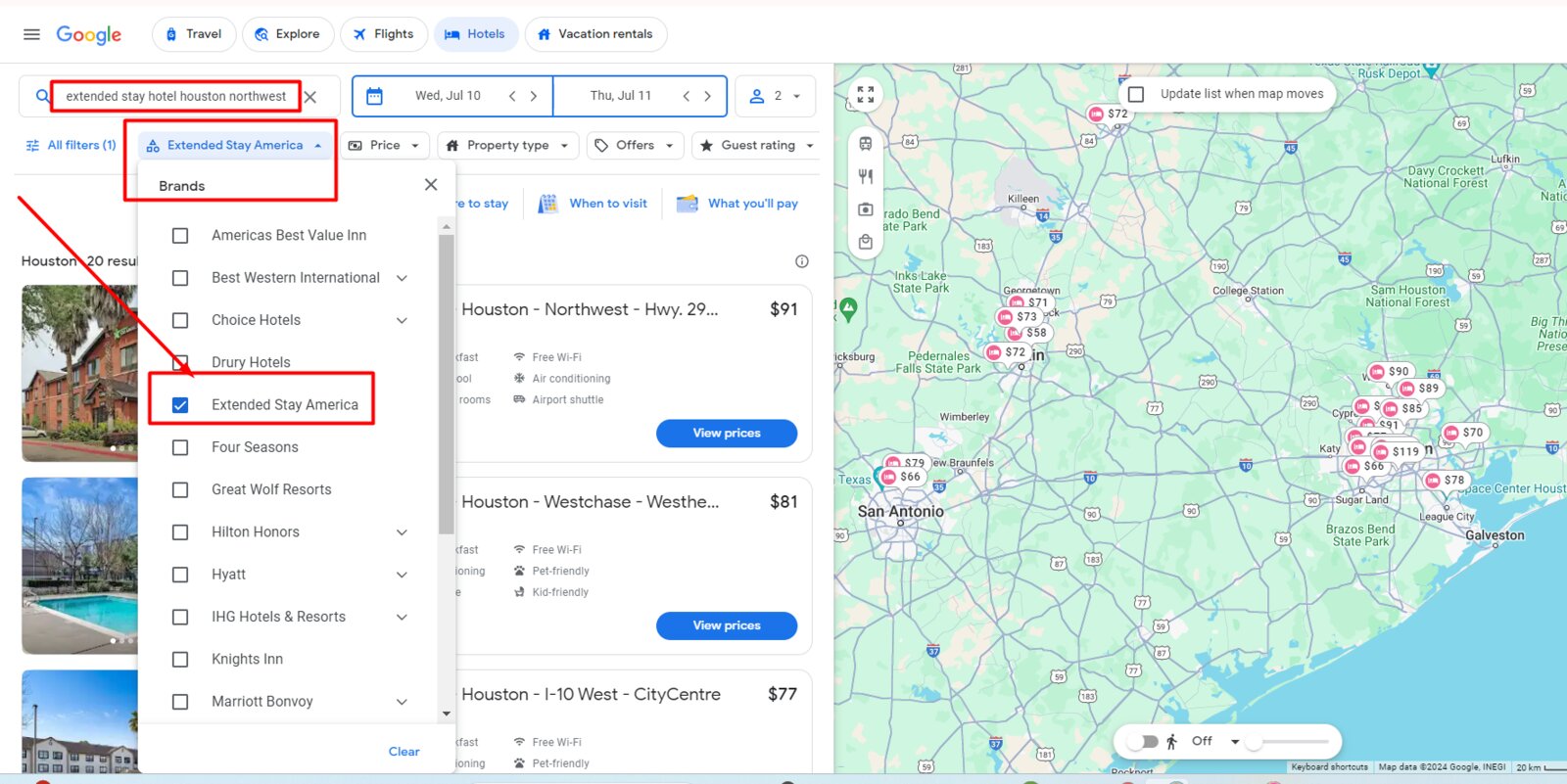1567x784 pixels.
Task: Collapse Extended Stay America brand filter chip
Action: coord(233,145)
